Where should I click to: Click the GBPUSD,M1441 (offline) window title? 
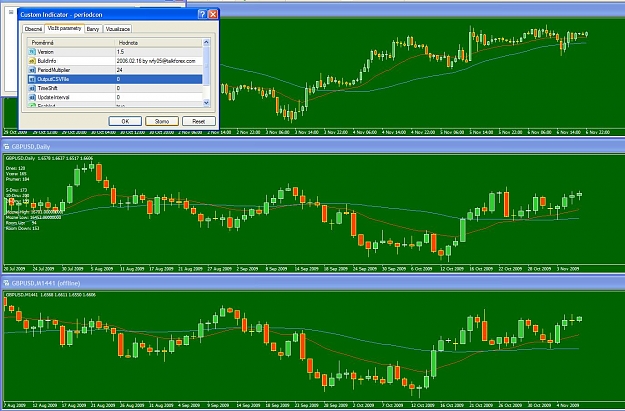46,283
